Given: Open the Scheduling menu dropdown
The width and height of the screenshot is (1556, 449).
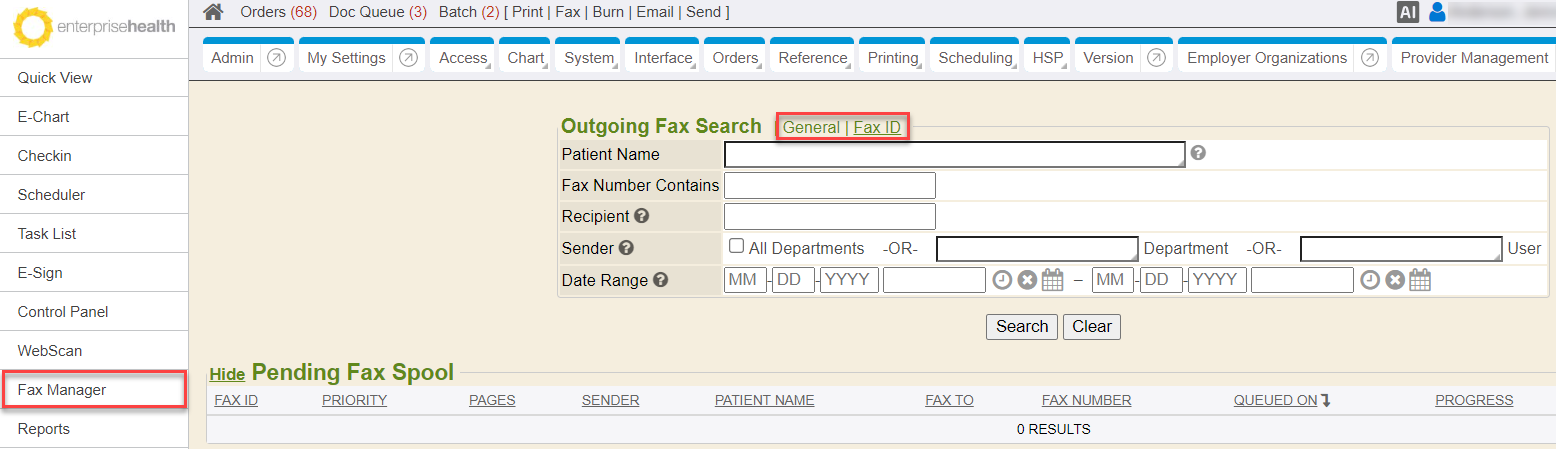Looking at the screenshot, I should pyautogui.click(x=976, y=58).
